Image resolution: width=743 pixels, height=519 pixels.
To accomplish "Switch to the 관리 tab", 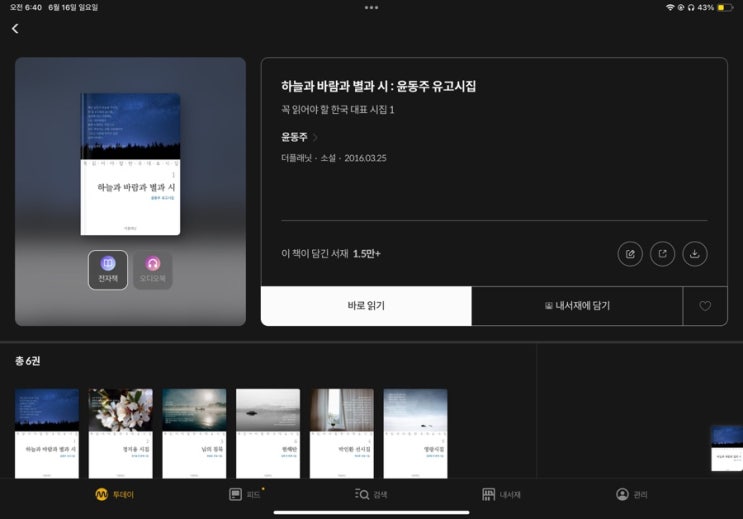I will [x=632, y=494].
